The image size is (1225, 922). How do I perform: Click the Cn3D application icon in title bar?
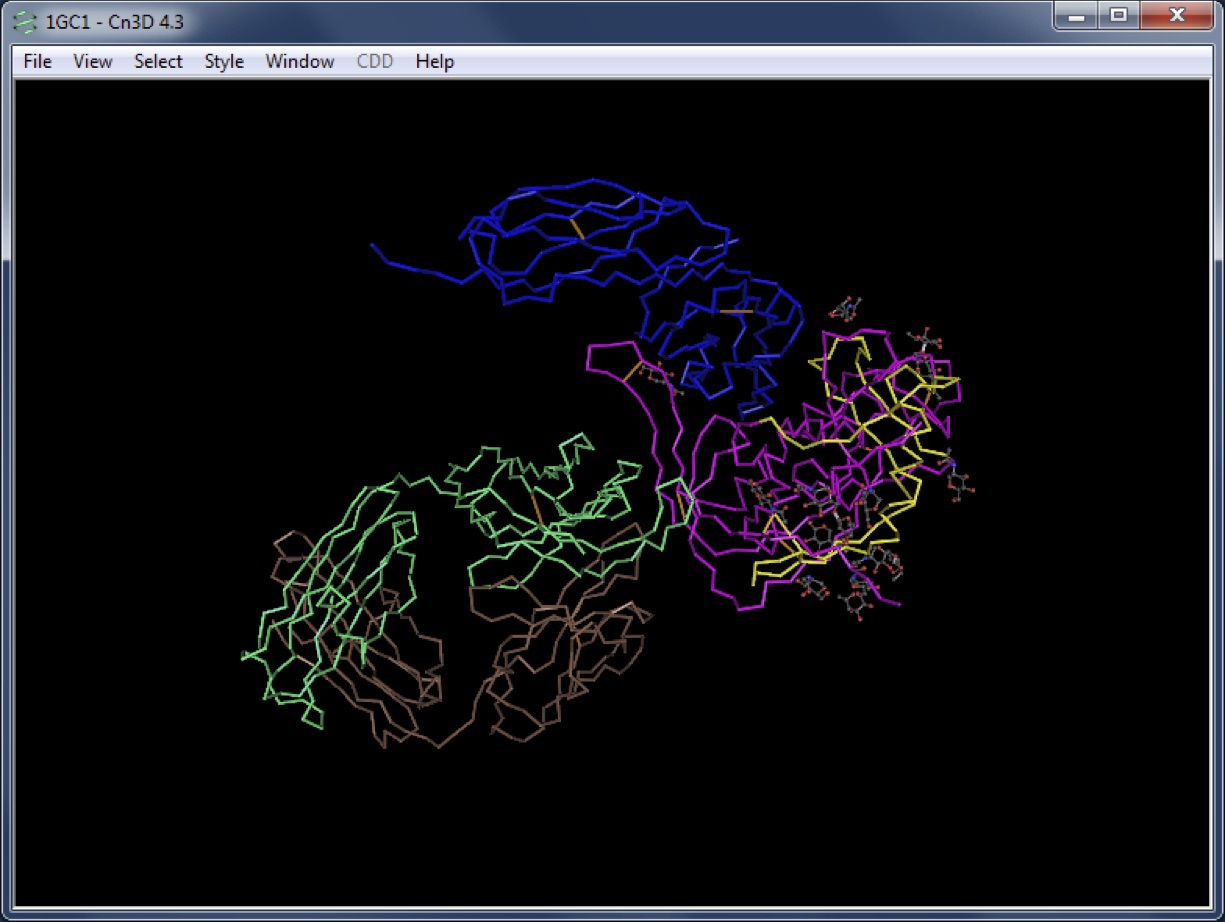click(27, 21)
